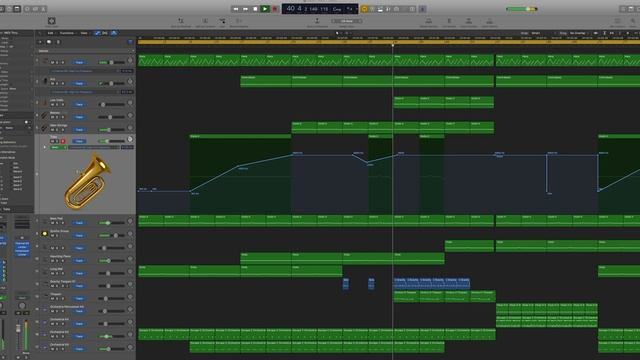
Task: Open the Tuba automation parameter dropdown
Action: [94, 147]
